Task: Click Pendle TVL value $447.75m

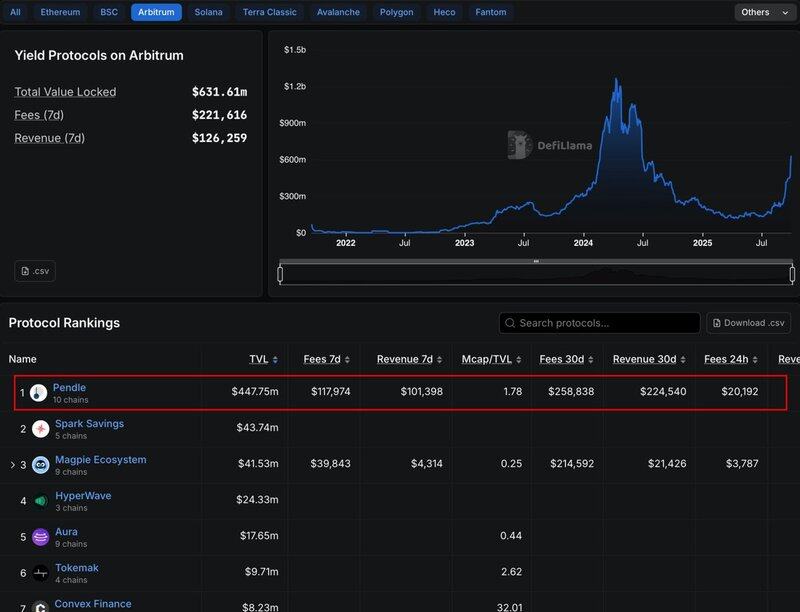Action: click(255, 391)
